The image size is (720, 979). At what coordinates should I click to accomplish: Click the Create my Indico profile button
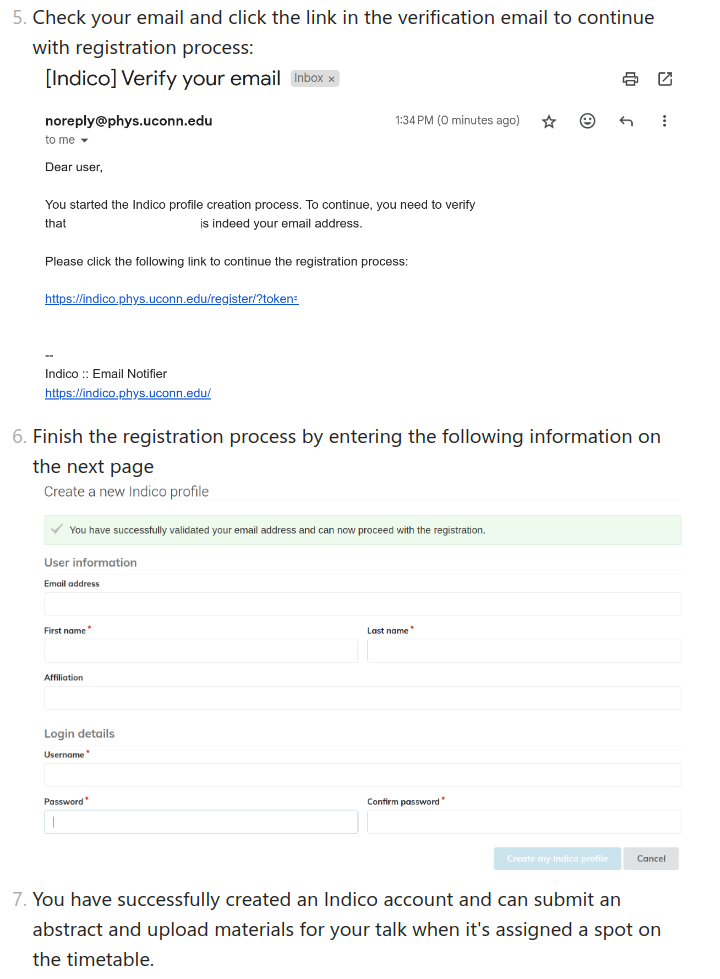557,858
